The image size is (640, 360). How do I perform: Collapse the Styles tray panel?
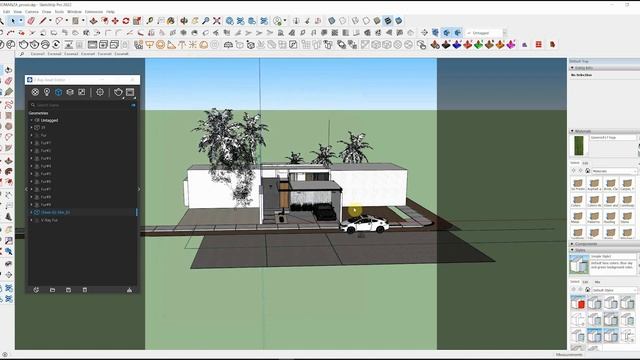click(572, 250)
